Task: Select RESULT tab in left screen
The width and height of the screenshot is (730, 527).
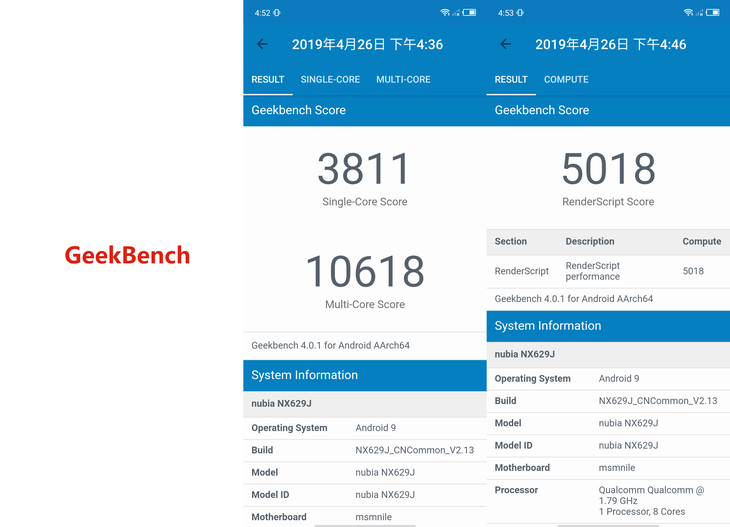Action: click(268, 80)
